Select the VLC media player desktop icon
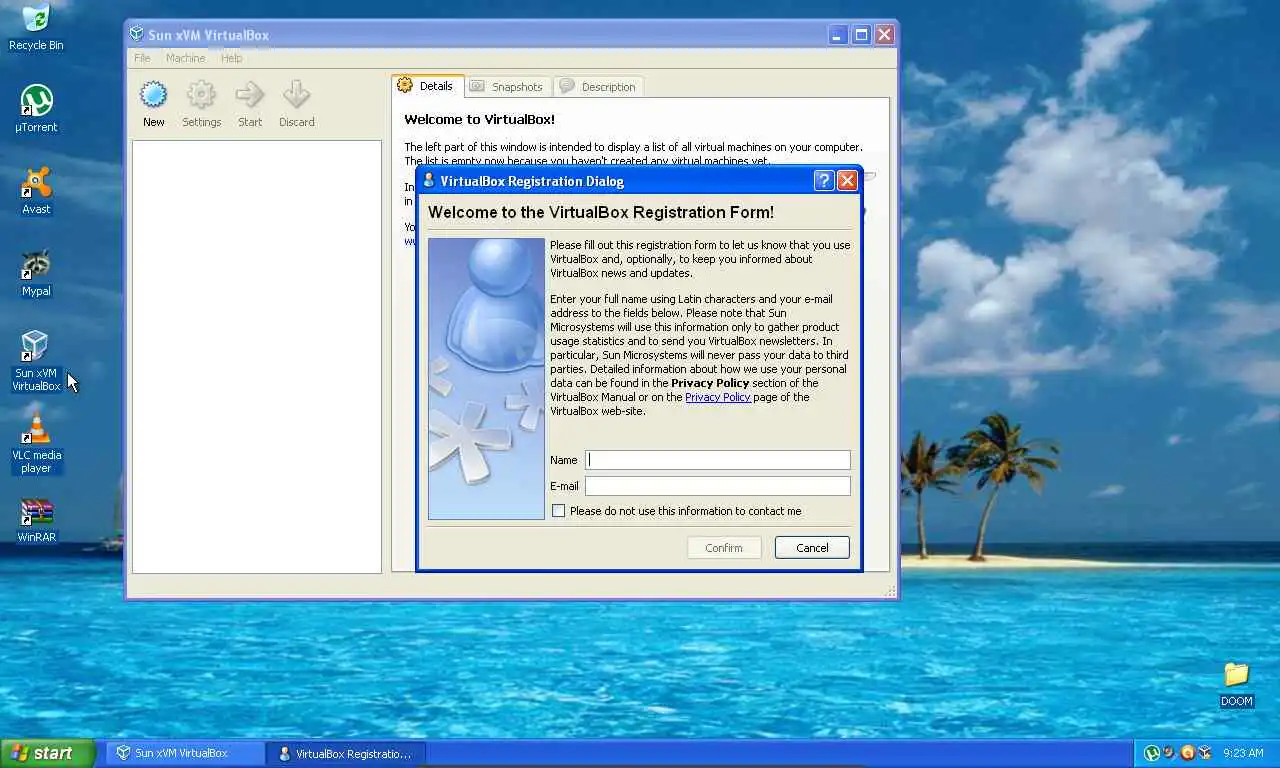Screen dimensions: 1280x768 (36, 444)
